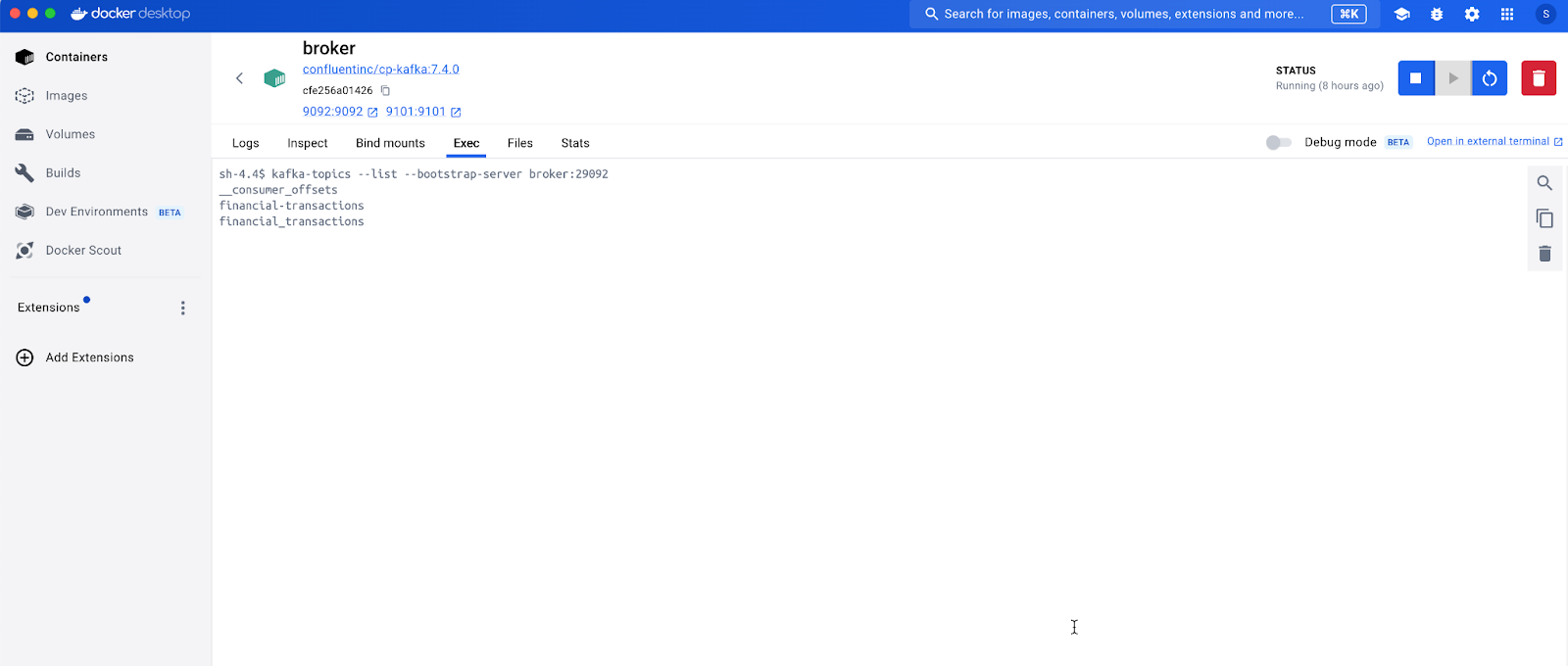Screen dimensions: 1568x666
Task: Click the ⌘K shortcut badge
Action: 1348,14
